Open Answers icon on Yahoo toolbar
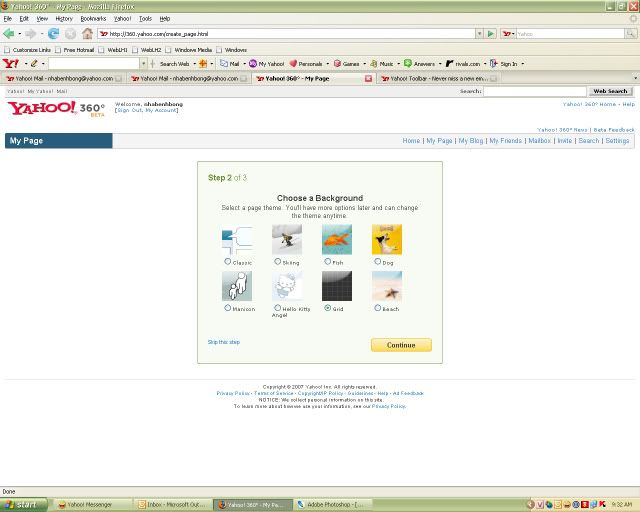Image resolution: width=640 pixels, height=512 pixels. pyautogui.click(x=407, y=63)
